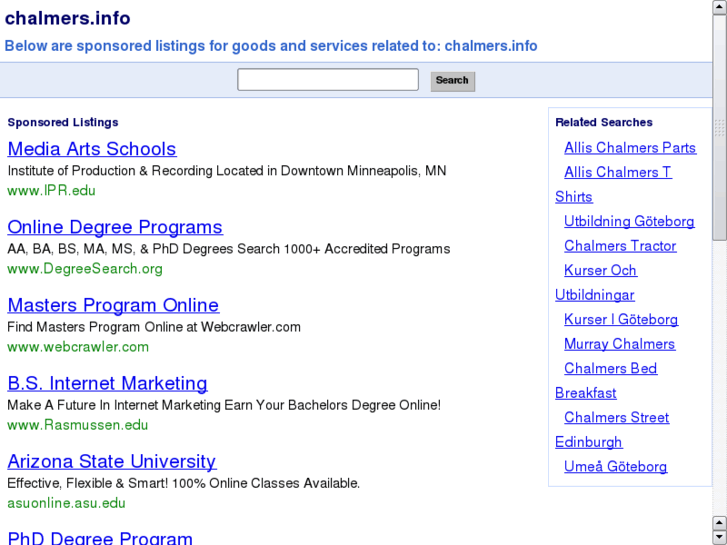Click 'Make A Future In Internet Marketing' description
The image size is (727, 545).
[x=224, y=405]
